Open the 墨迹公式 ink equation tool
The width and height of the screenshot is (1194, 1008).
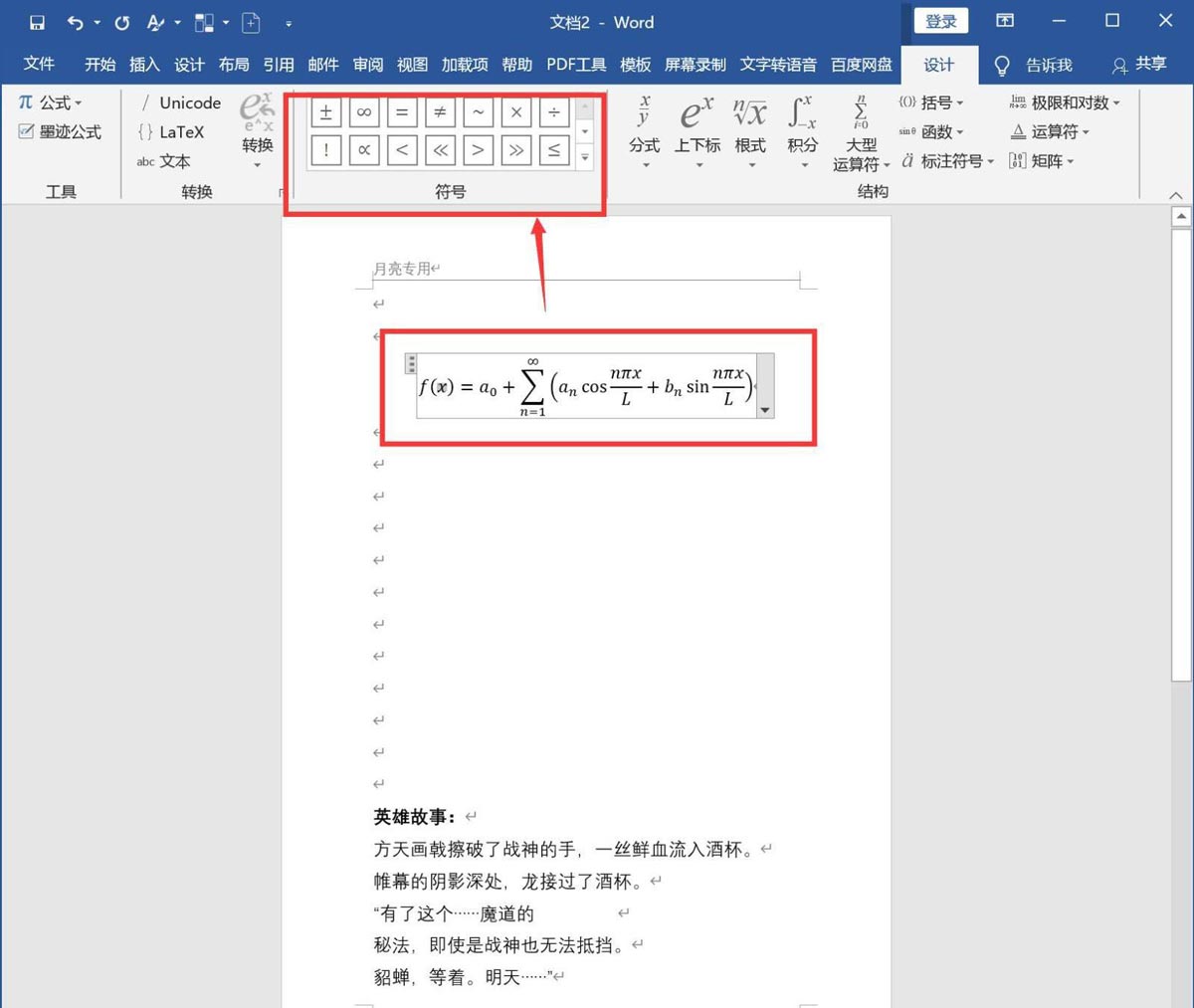pyautogui.click(x=60, y=131)
